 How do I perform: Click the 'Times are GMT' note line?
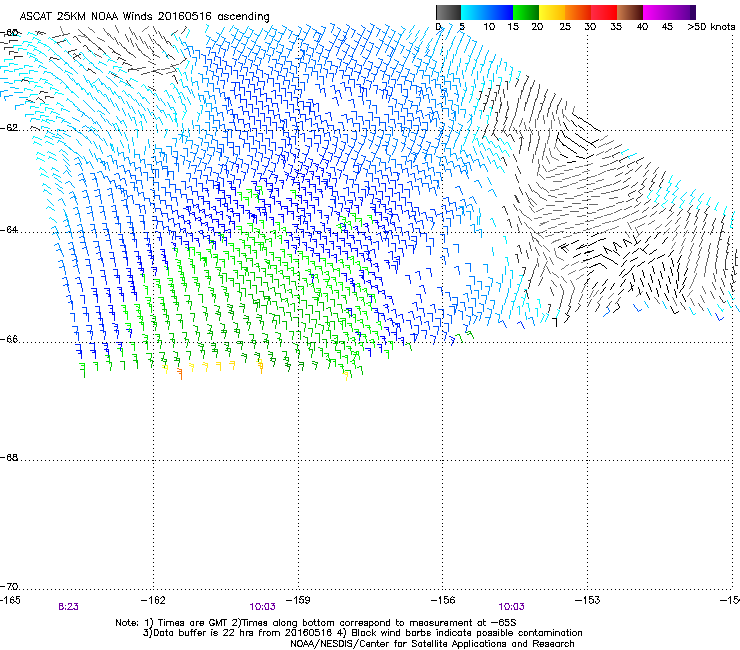(x=316, y=623)
